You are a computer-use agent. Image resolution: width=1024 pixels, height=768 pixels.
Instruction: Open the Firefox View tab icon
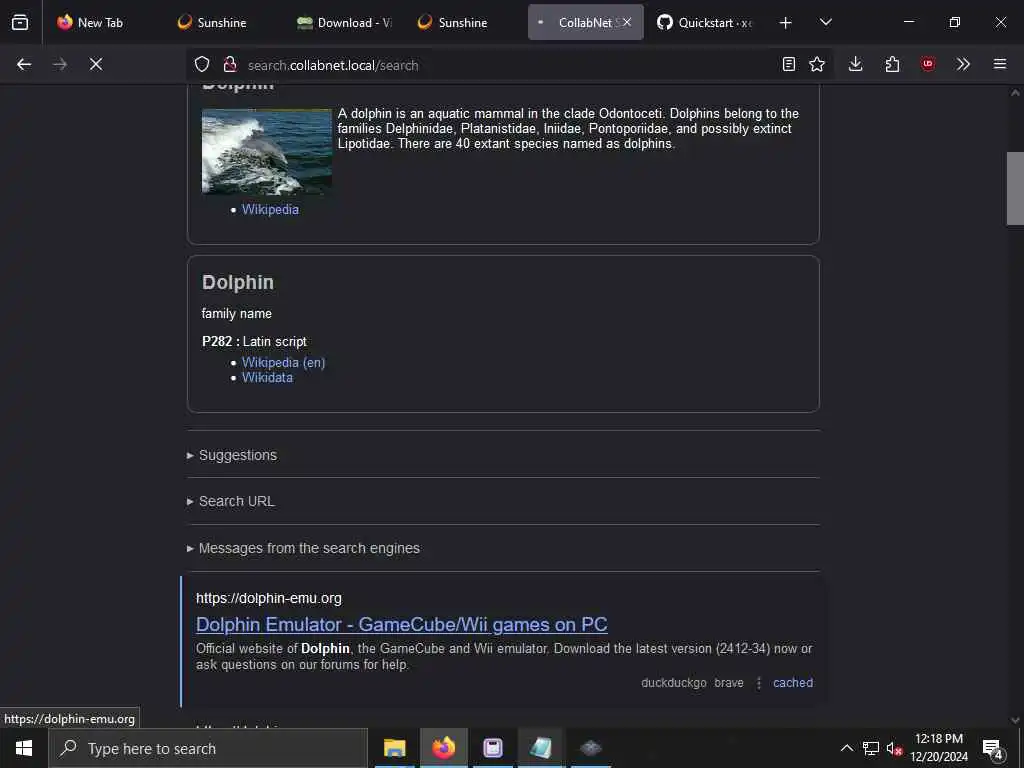tap(20, 22)
